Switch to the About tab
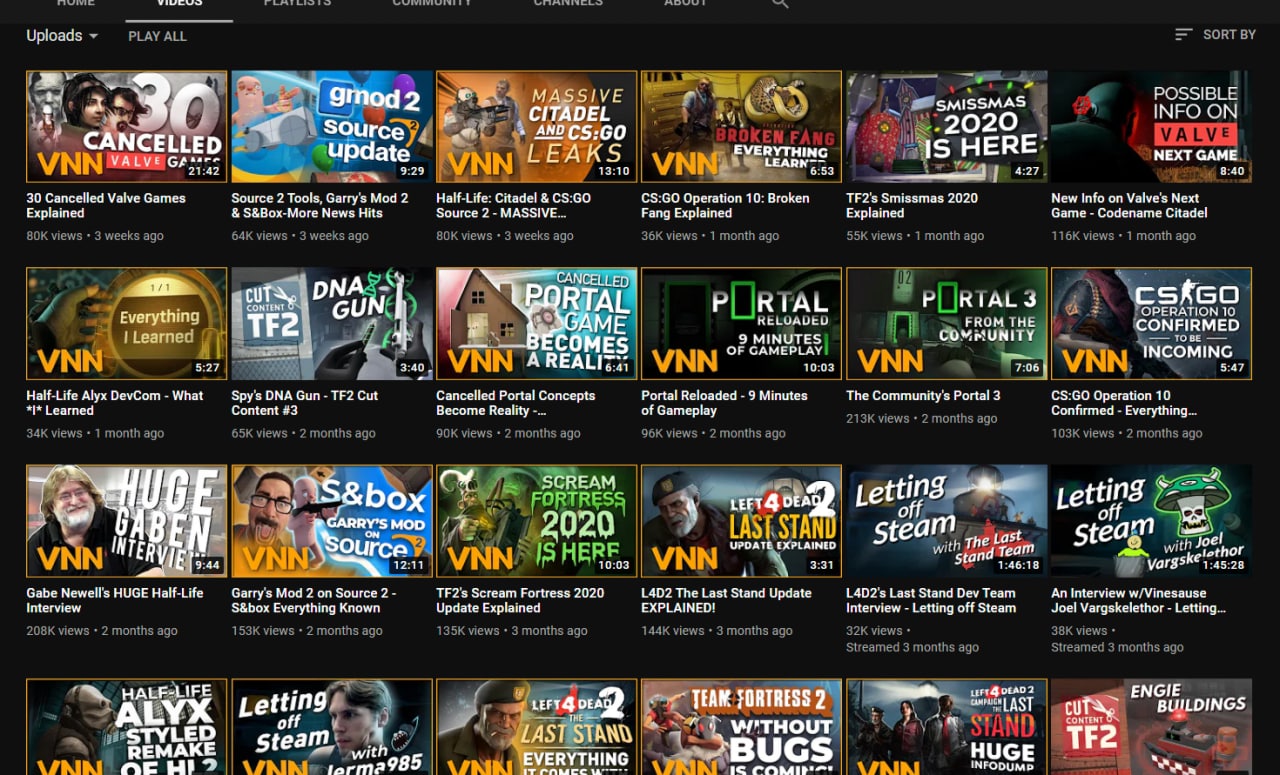This screenshot has width=1280, height=775. coord(685,4)
